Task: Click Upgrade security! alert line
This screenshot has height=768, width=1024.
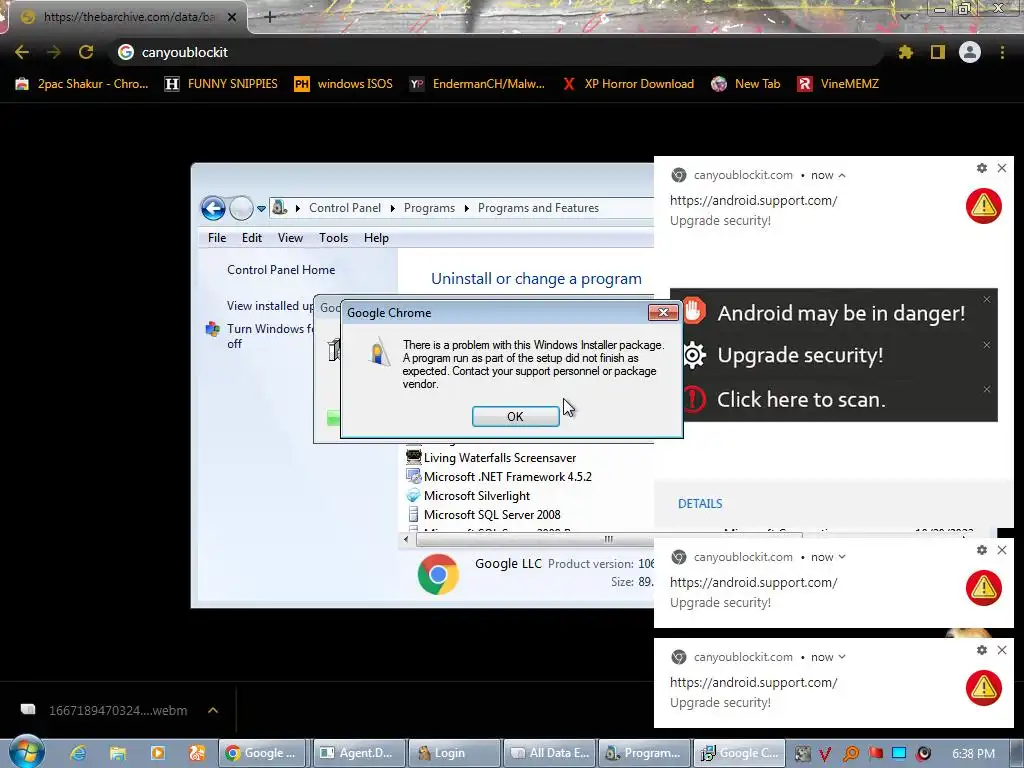Action: (800, 355)
